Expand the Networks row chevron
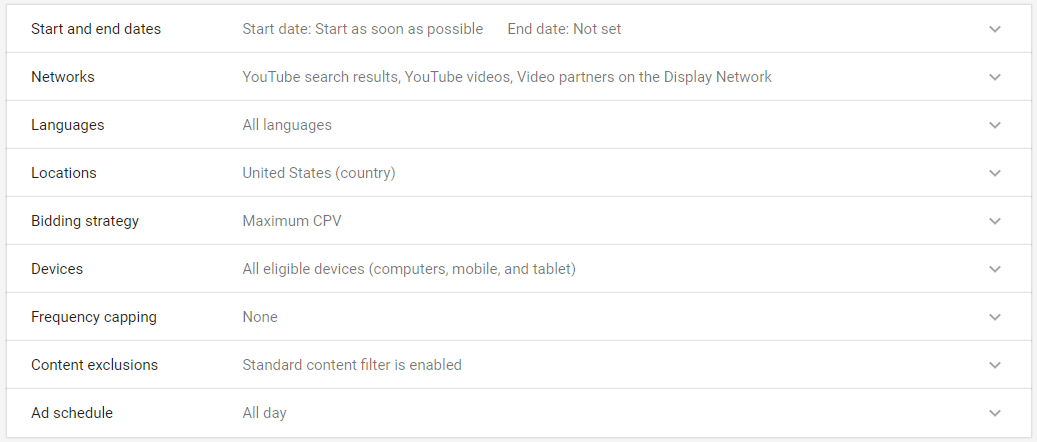 (994, 77)
